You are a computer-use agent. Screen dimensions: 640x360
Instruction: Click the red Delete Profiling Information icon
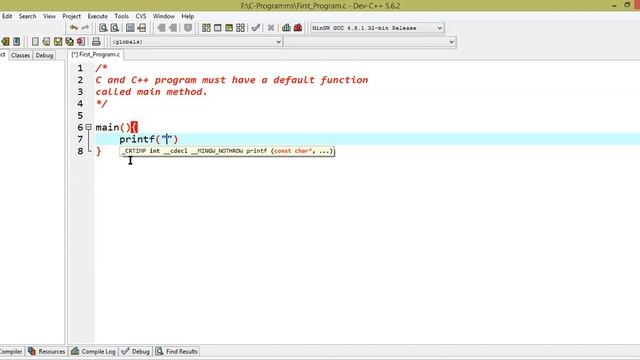[x=298, y=28]
